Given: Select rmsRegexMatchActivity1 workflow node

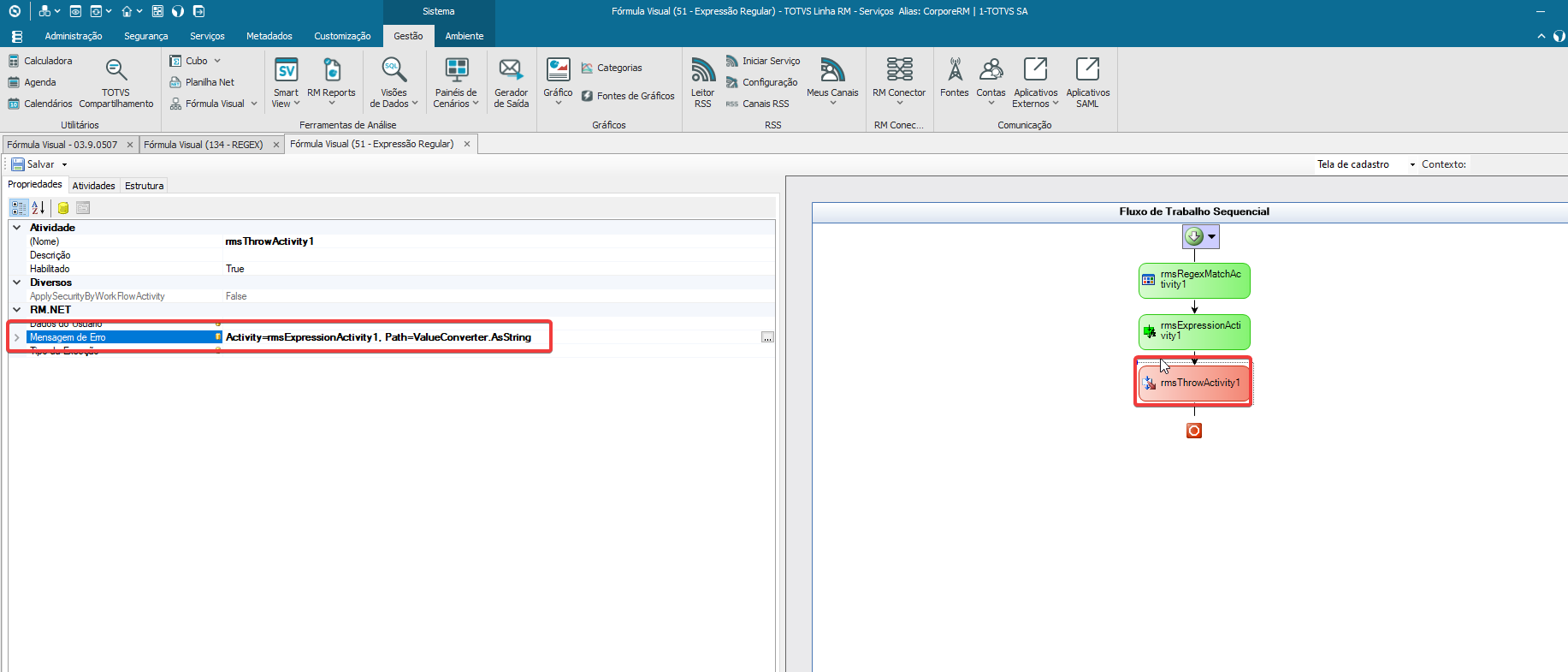Looking at the screenshot, I should click(x=1194, y=280).
